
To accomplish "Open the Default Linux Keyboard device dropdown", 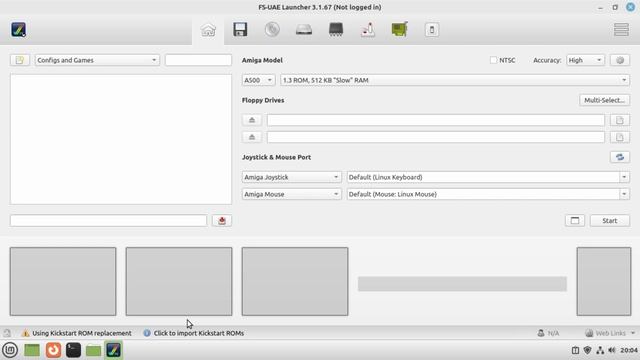I will coord(488,177).
